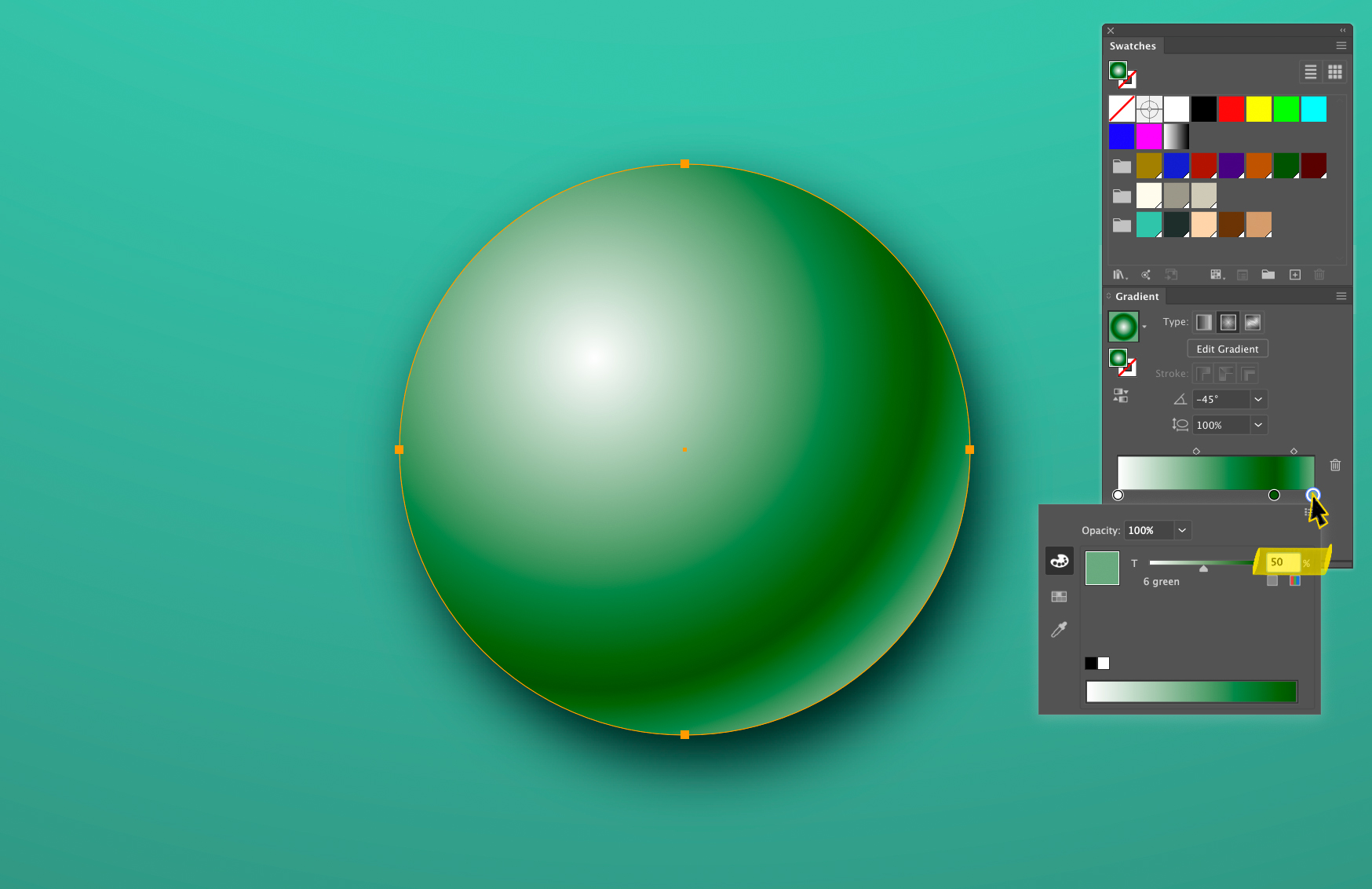Switch Swatches panel to grid view

(x=1335, y=71)
